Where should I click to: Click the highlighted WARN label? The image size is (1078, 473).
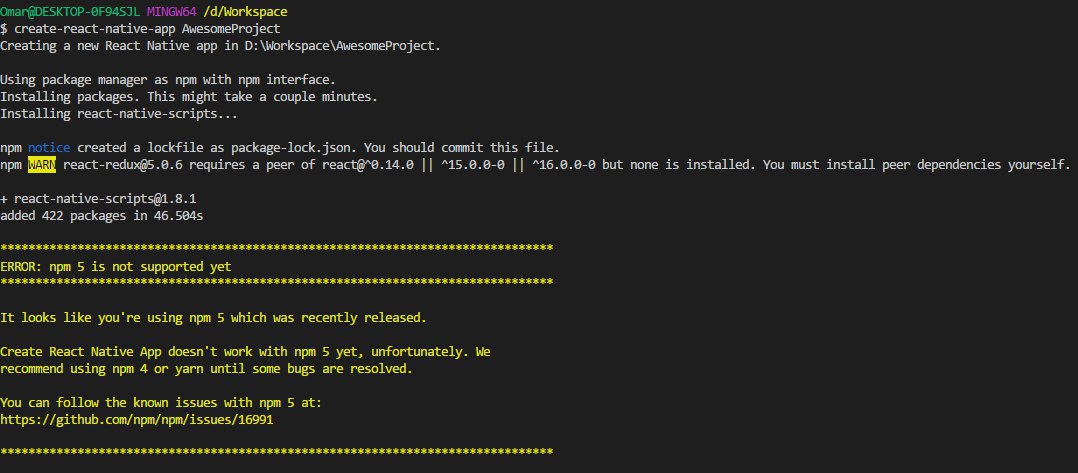[x=42, y=165]
